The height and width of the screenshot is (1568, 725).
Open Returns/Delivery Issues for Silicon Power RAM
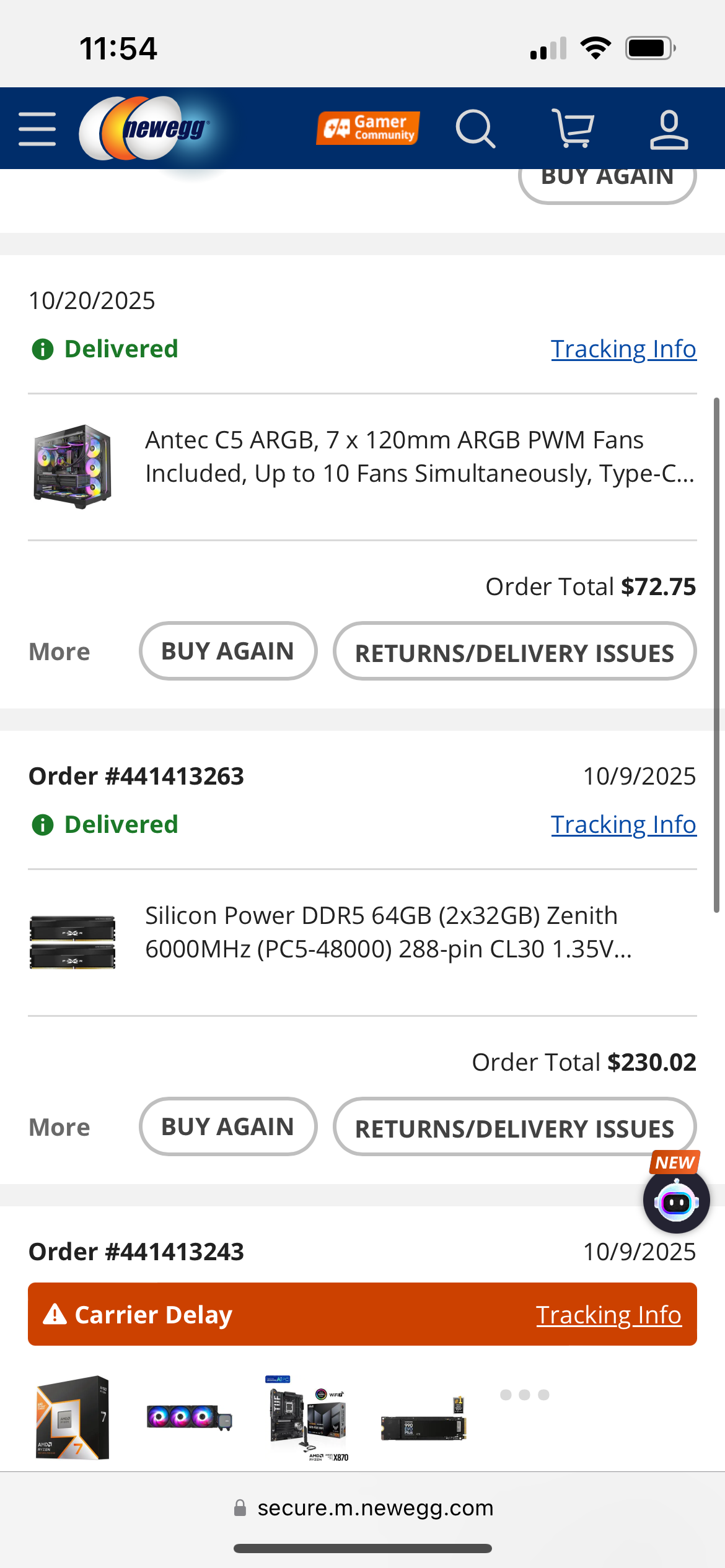click(x=514, y=1127)
